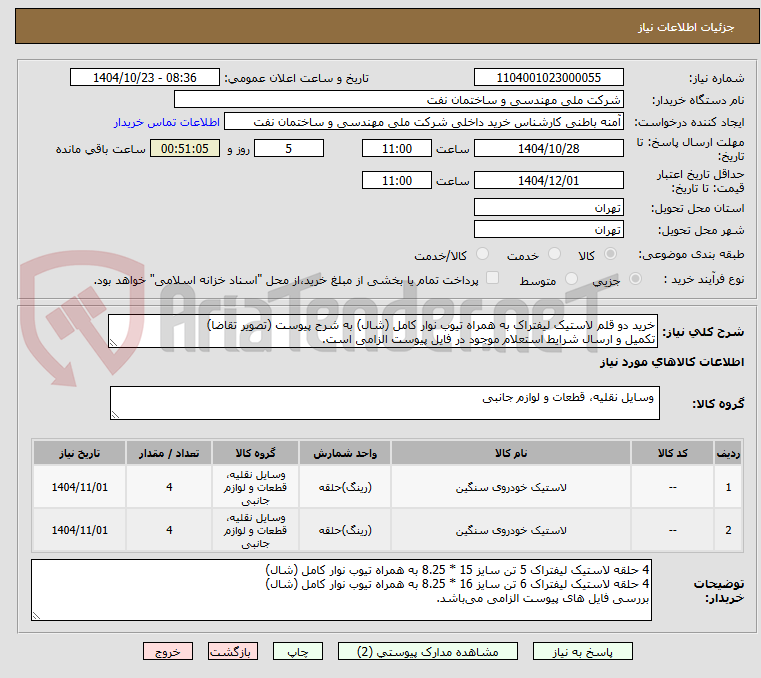Click the خروج exit button
The width and height of the screenshot is (761, 678).
point(167,651)
